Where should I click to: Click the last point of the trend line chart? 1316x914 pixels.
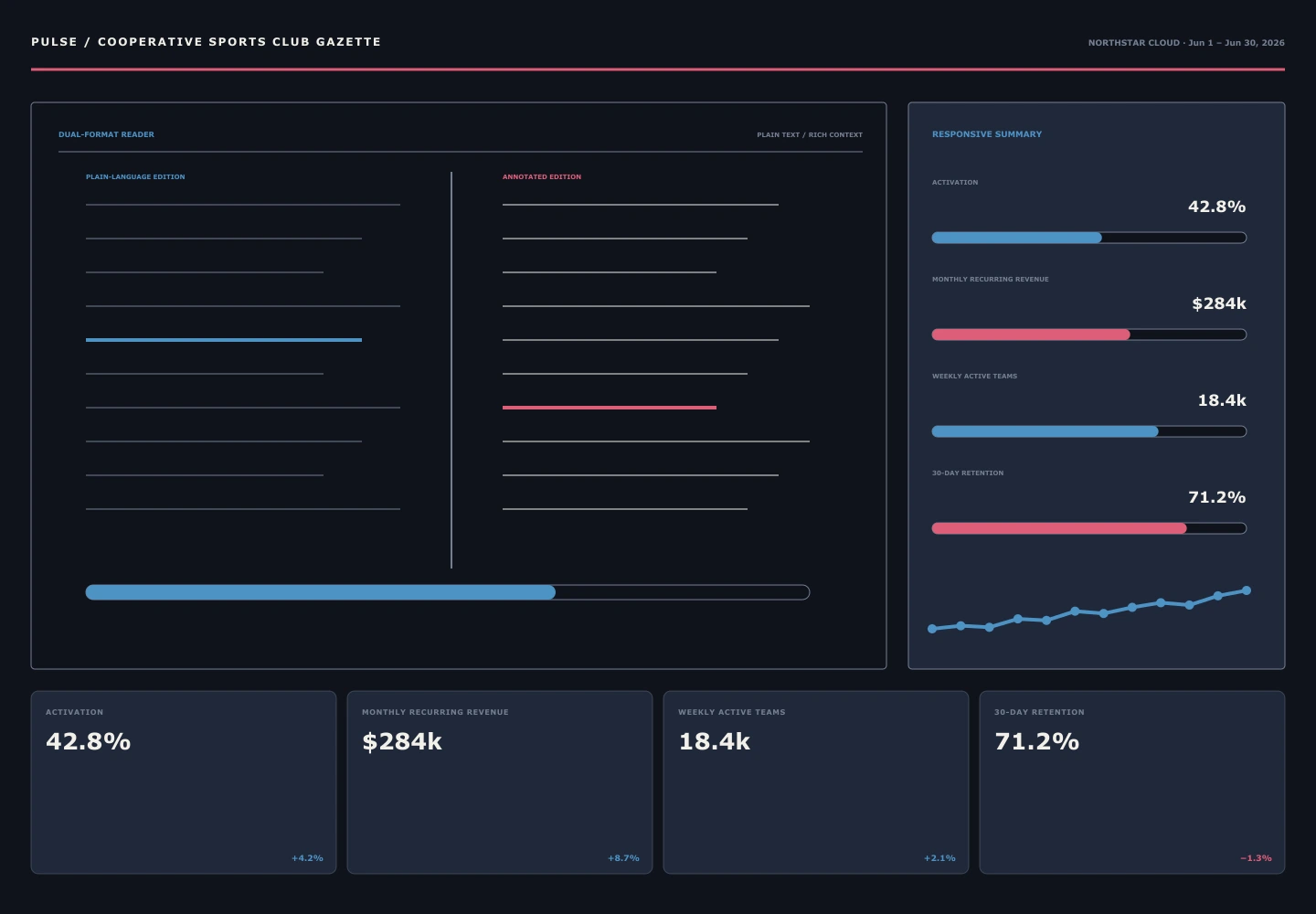[1247, 590]
